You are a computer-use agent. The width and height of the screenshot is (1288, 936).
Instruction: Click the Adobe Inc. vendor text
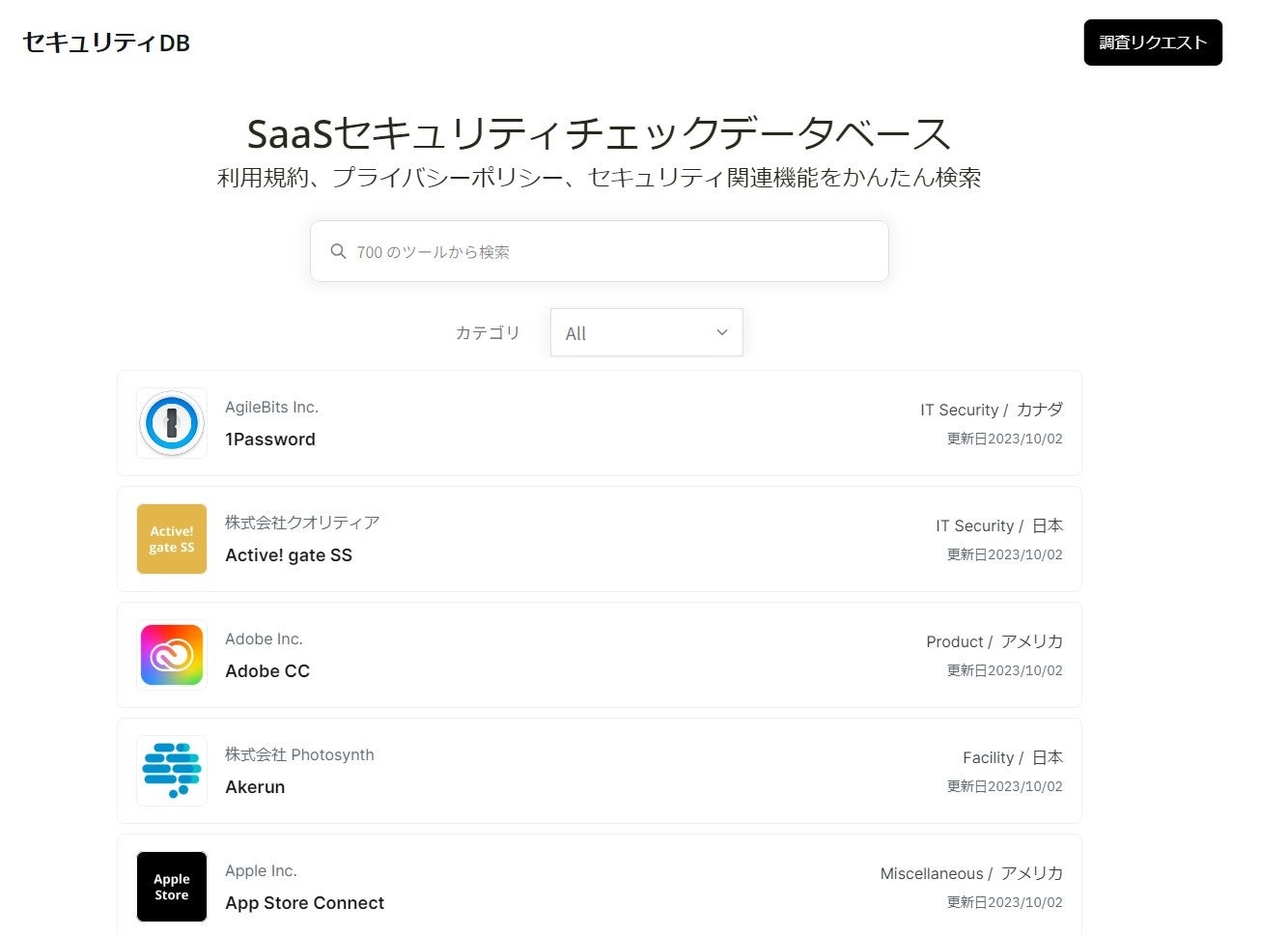click(x=264, y=639)
